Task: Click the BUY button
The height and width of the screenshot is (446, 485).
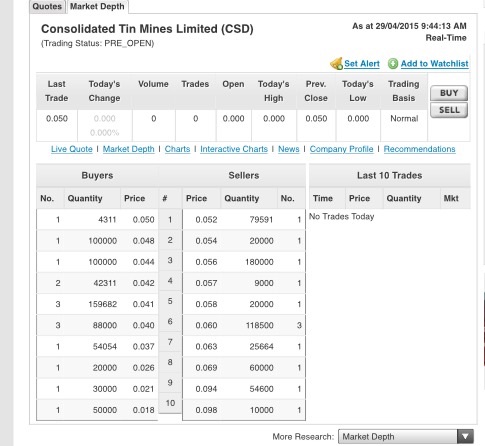Action: point(449,93)
